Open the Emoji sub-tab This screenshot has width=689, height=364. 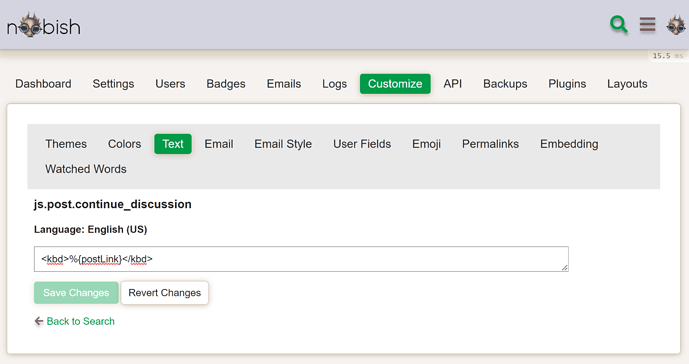(426, 144)
